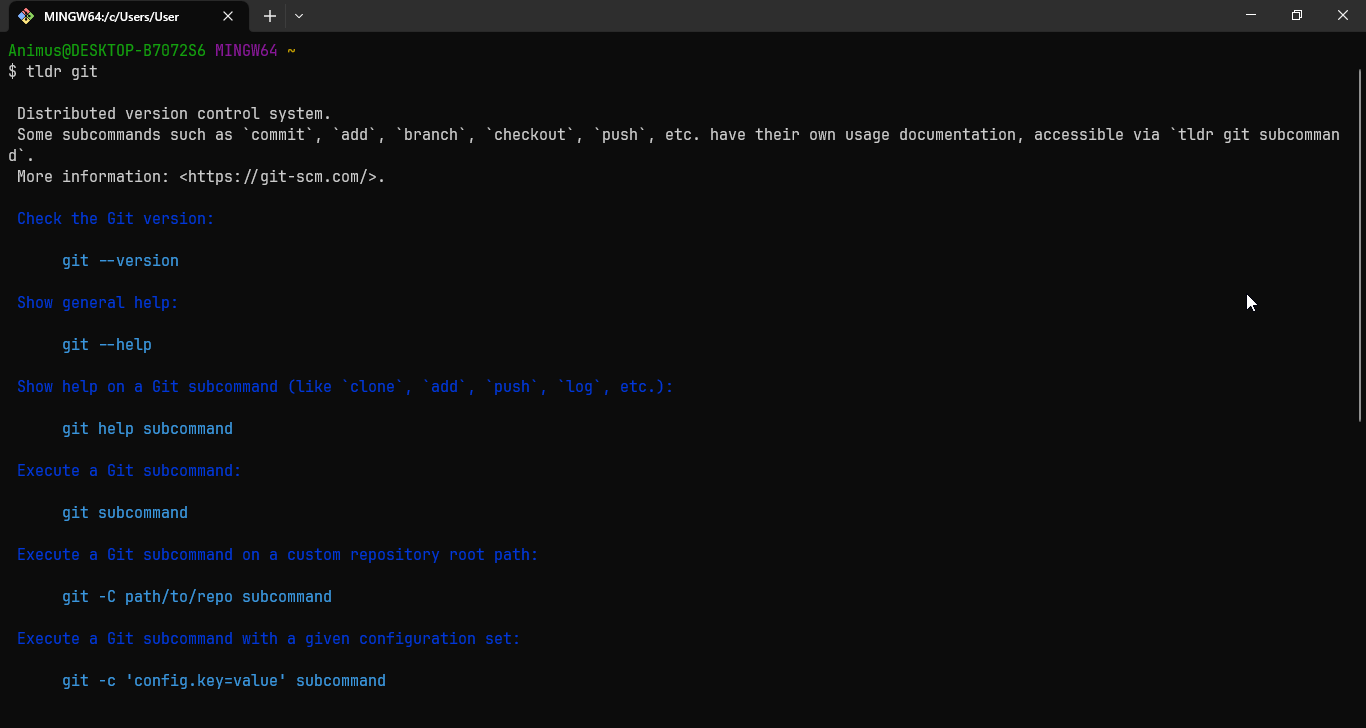Viewport: 1366px width, 728px height.
Task: Close the terminal window
Action: [x=1343, y=15]
